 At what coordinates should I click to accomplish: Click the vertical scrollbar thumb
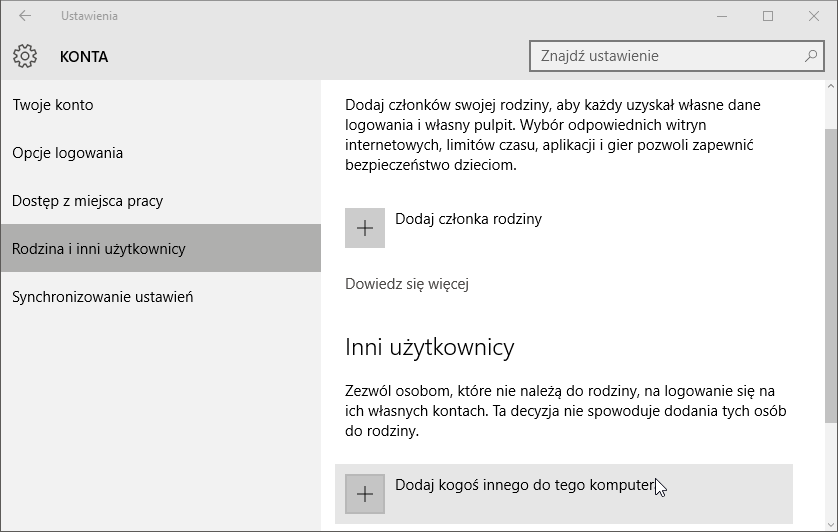831,276
